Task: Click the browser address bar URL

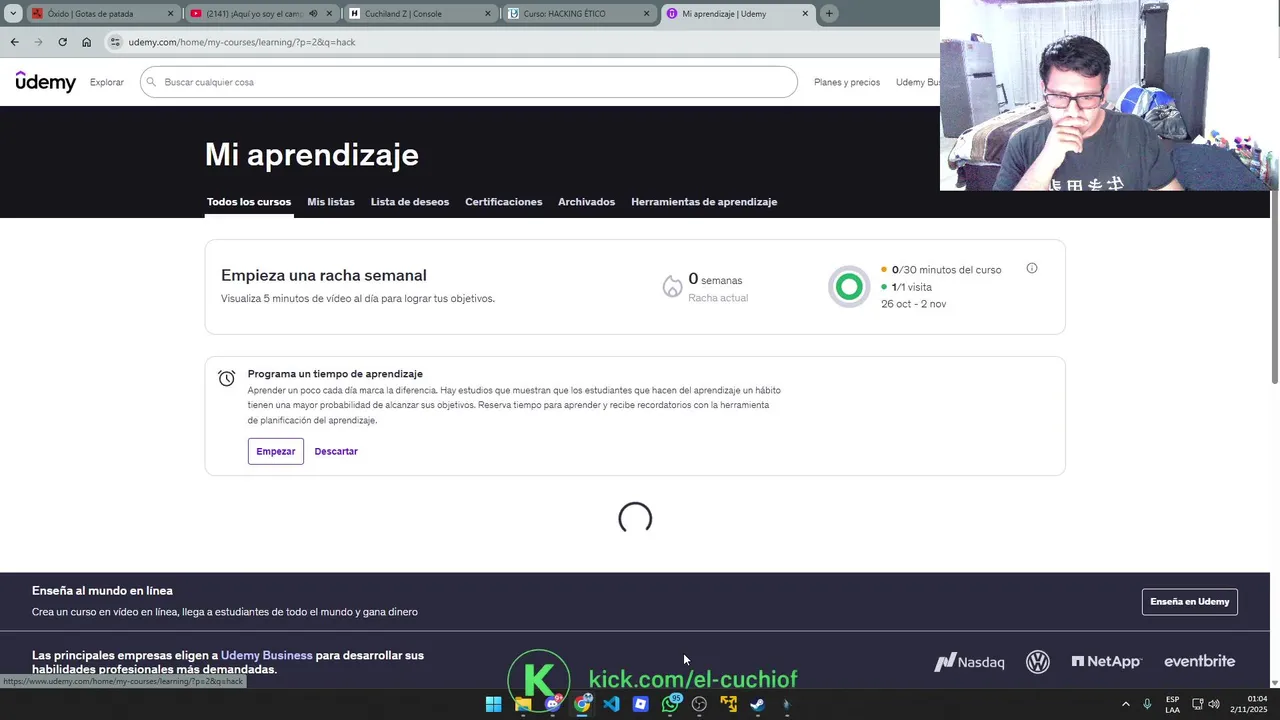Action: pyautogui.click(x=242, y=42)
